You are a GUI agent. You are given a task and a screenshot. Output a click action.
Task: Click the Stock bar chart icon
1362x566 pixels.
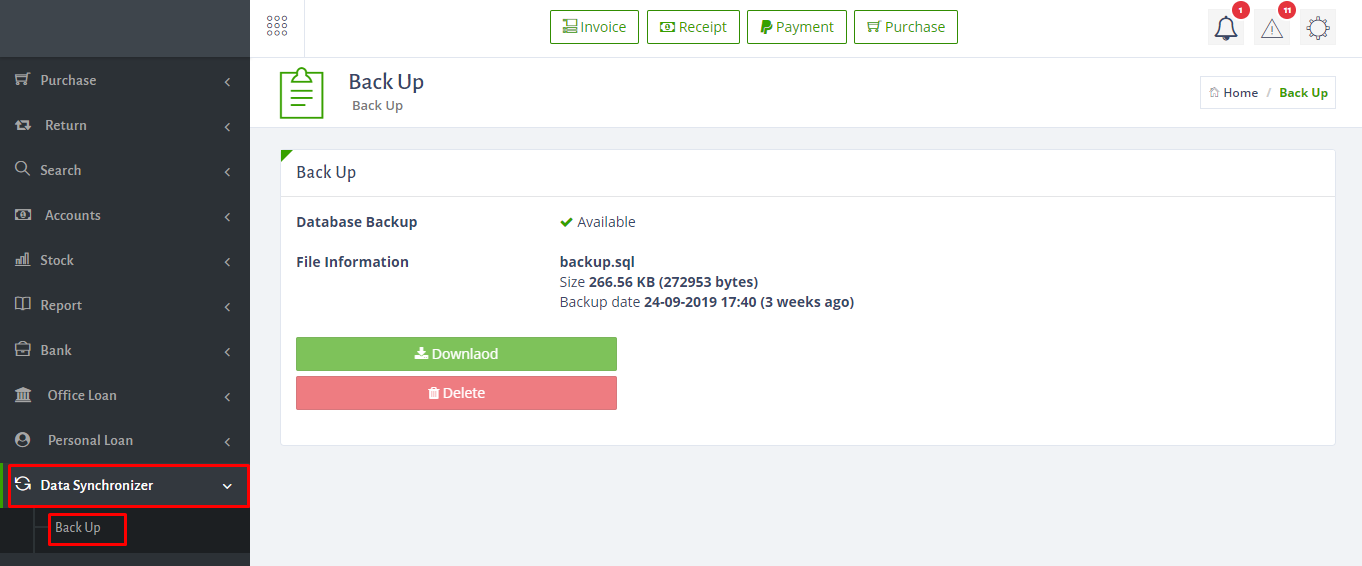pos(22,260)
